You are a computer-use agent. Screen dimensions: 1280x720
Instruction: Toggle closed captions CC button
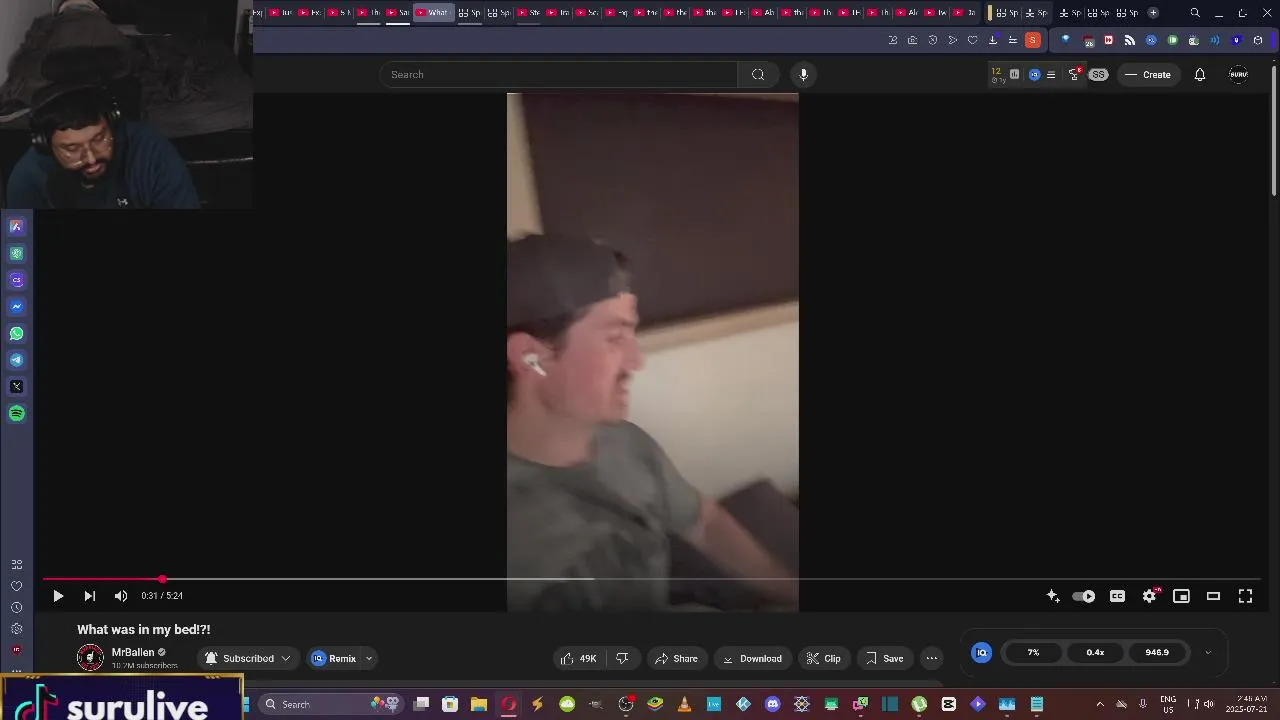[1117, 596]
